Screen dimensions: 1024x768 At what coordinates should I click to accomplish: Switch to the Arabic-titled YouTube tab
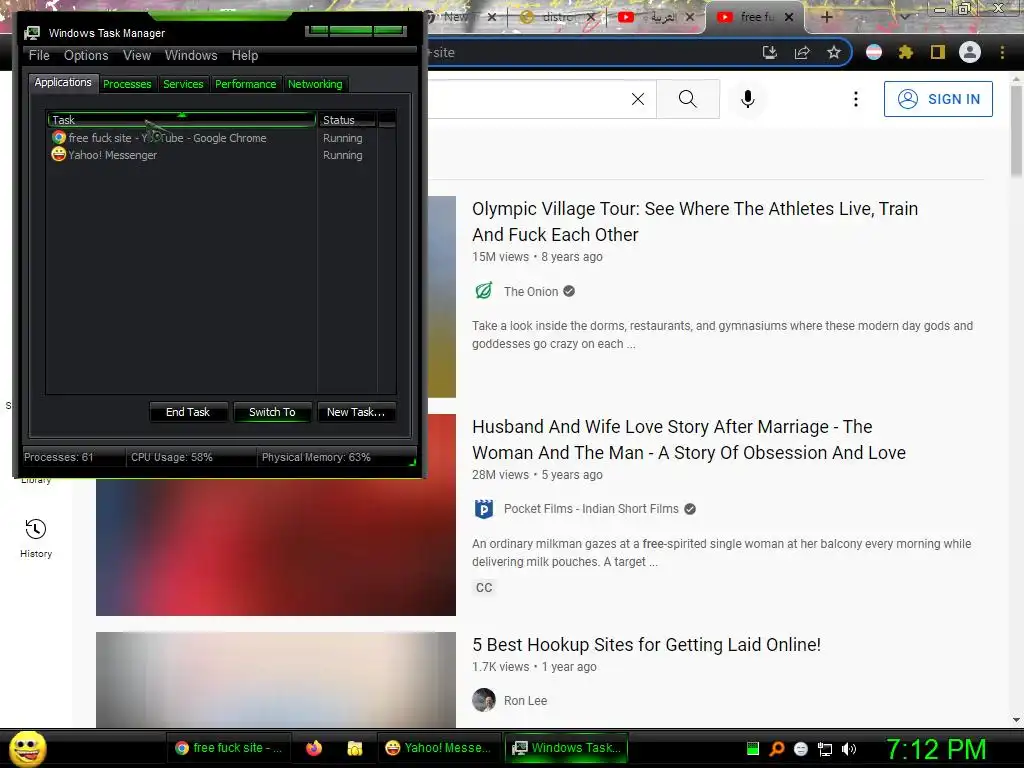click(x=655, y=17)
